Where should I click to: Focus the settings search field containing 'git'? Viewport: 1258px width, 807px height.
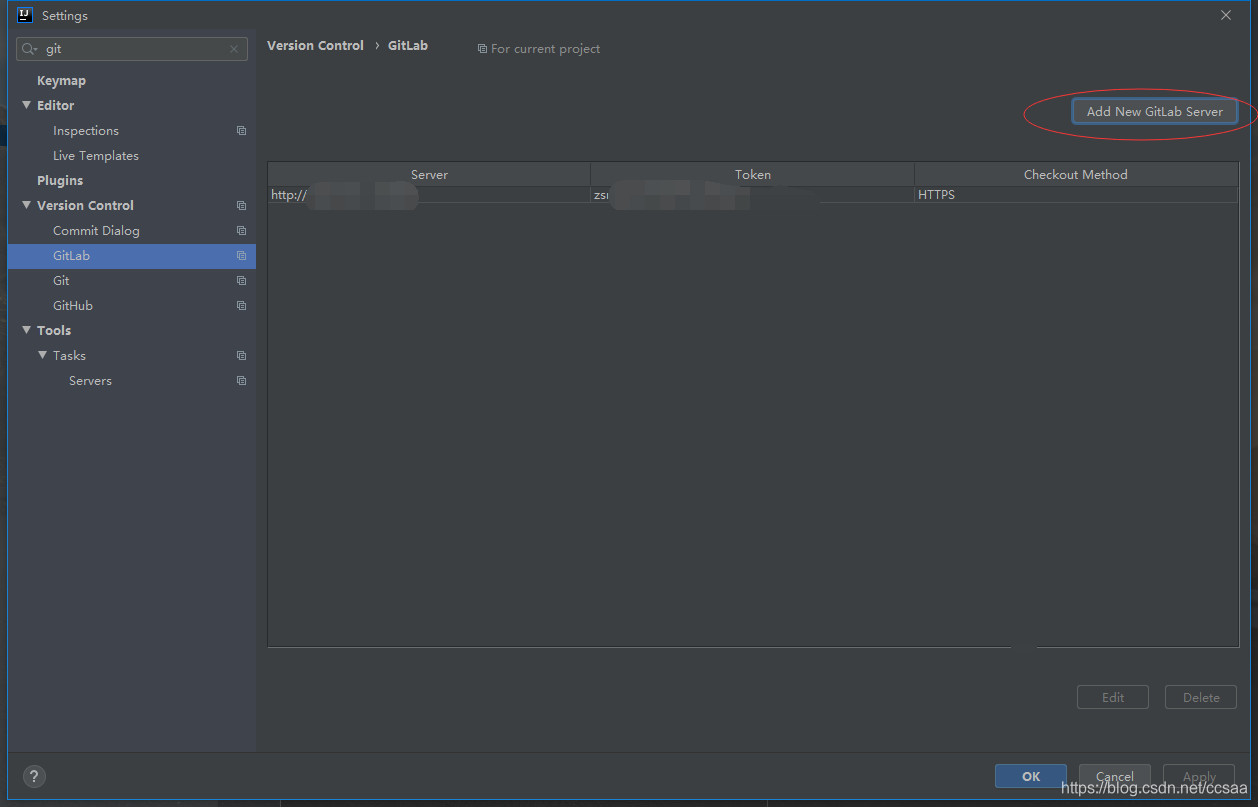(132, 48)
